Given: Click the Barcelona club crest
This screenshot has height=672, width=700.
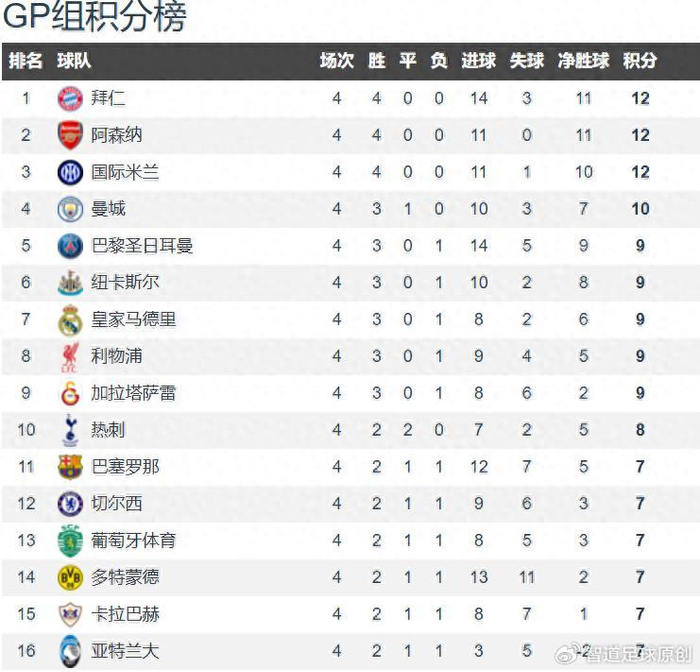Looking at the screenshot, I should 70,467.
